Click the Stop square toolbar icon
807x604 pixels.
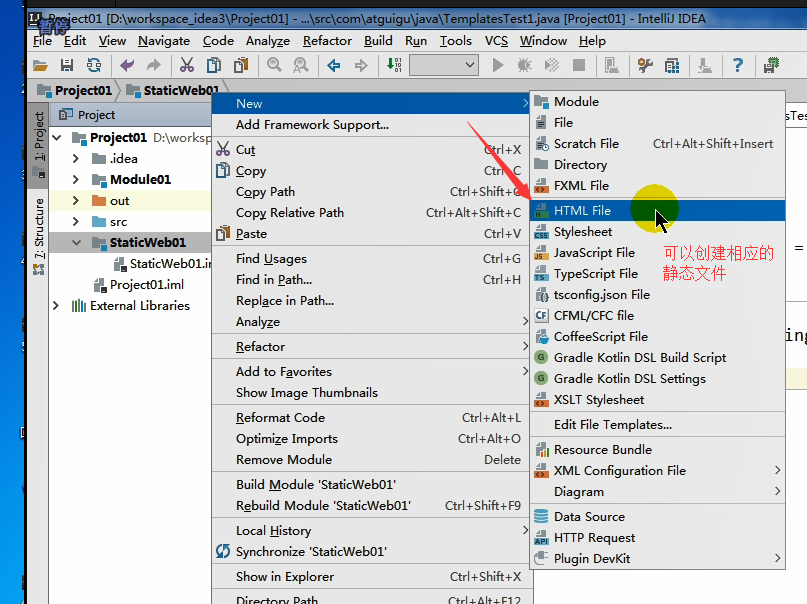tap(579, 65)
